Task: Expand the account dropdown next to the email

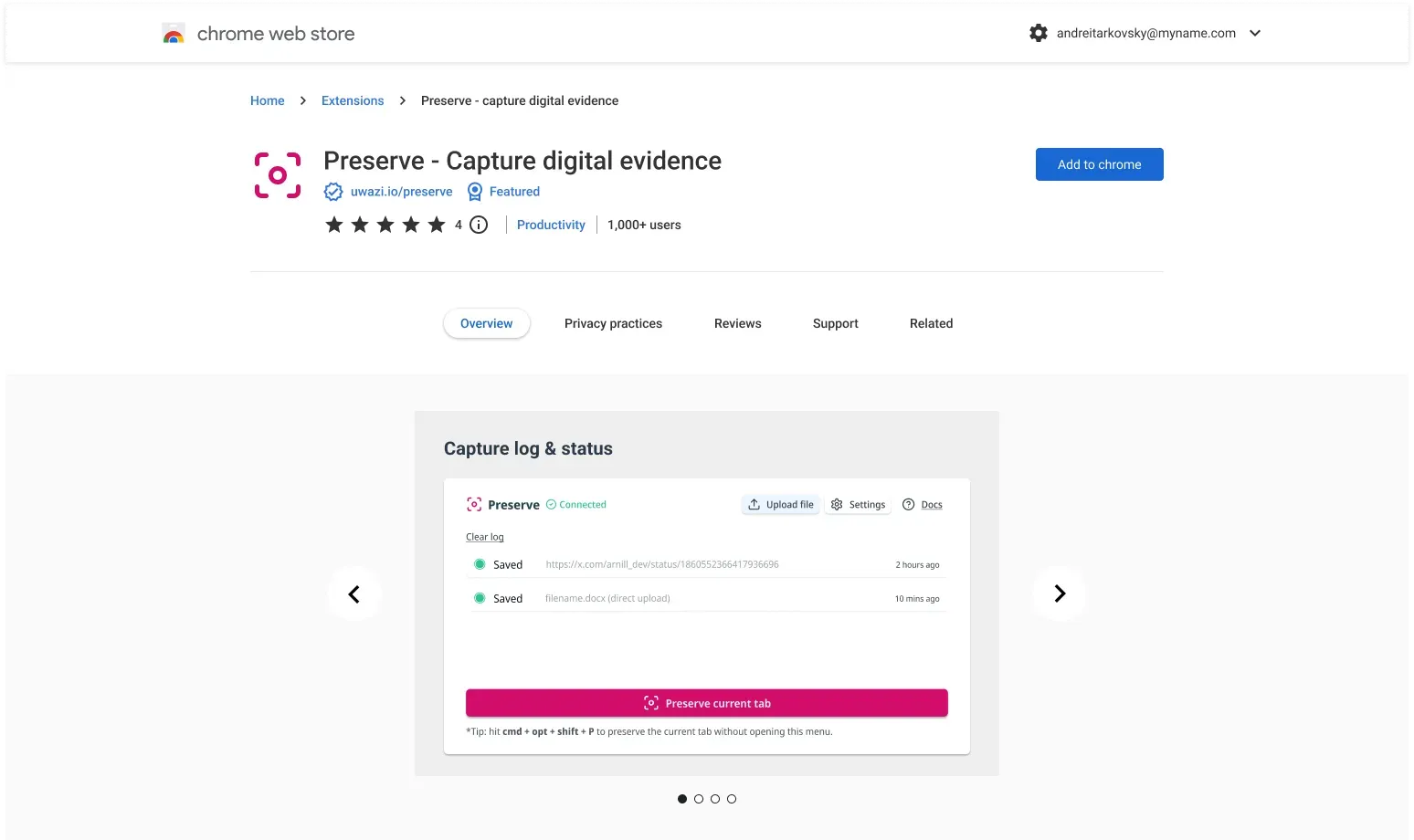Action: [1255, 33]
